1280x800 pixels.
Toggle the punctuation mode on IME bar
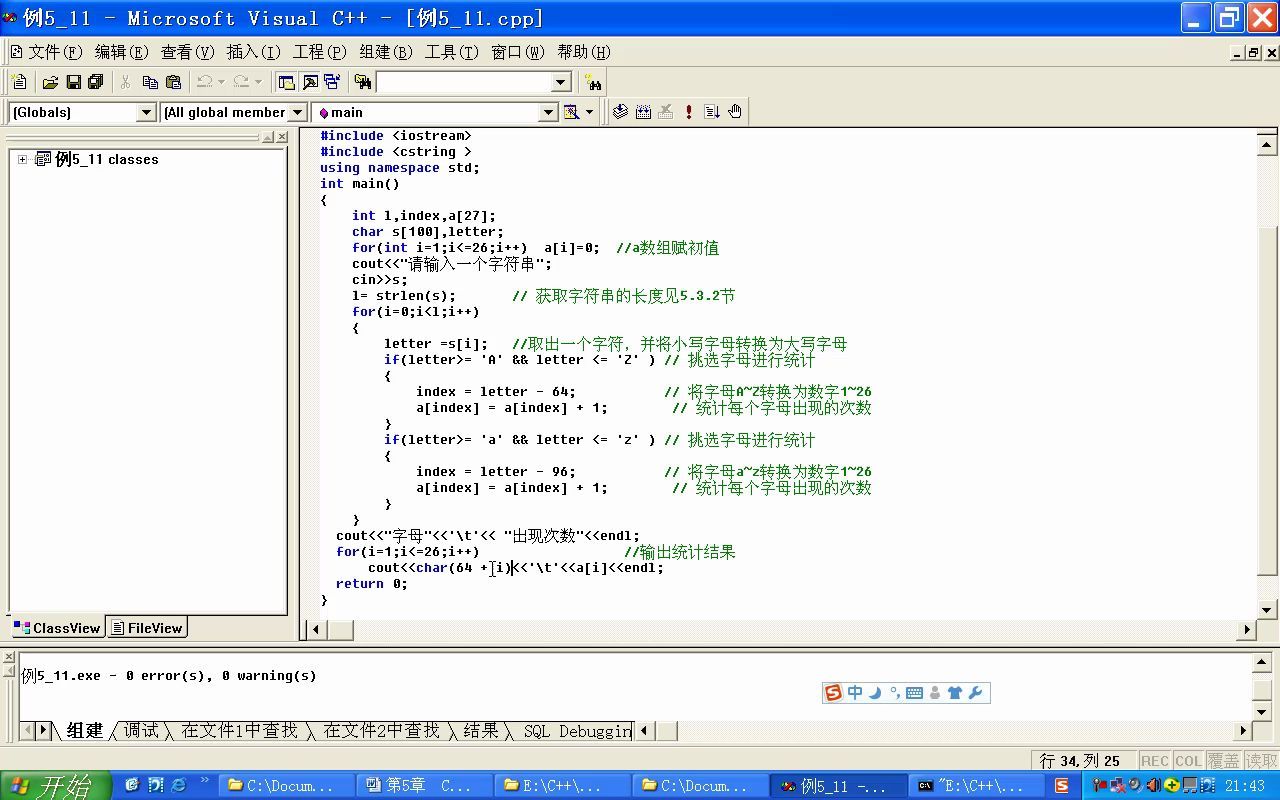click(x=895, y=693)
